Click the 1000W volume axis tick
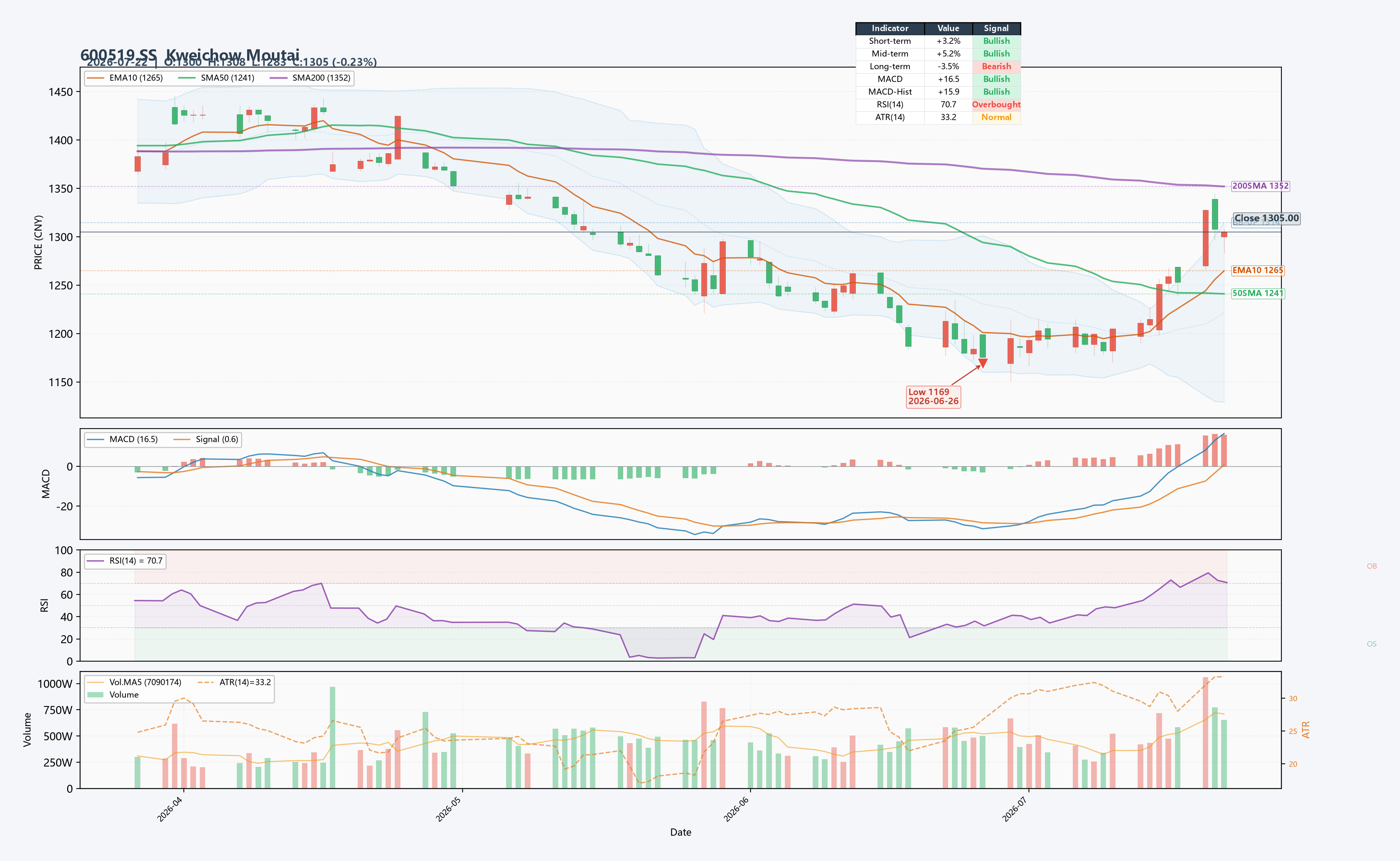1400x861 pixels. click(55, 684)
